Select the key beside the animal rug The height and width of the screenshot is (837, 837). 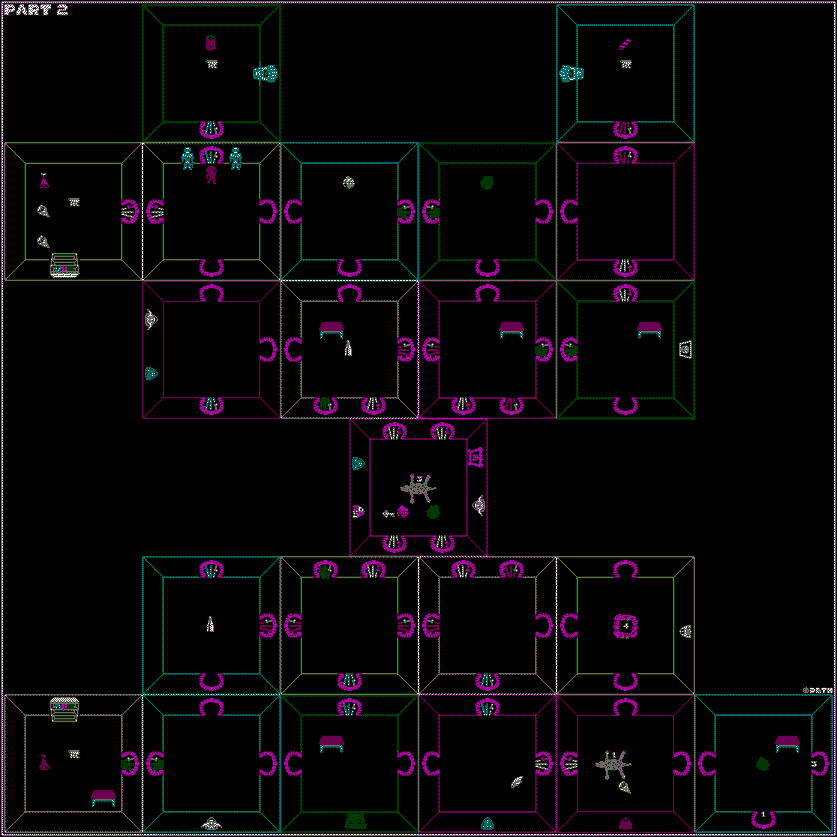(x=388, y=514)
